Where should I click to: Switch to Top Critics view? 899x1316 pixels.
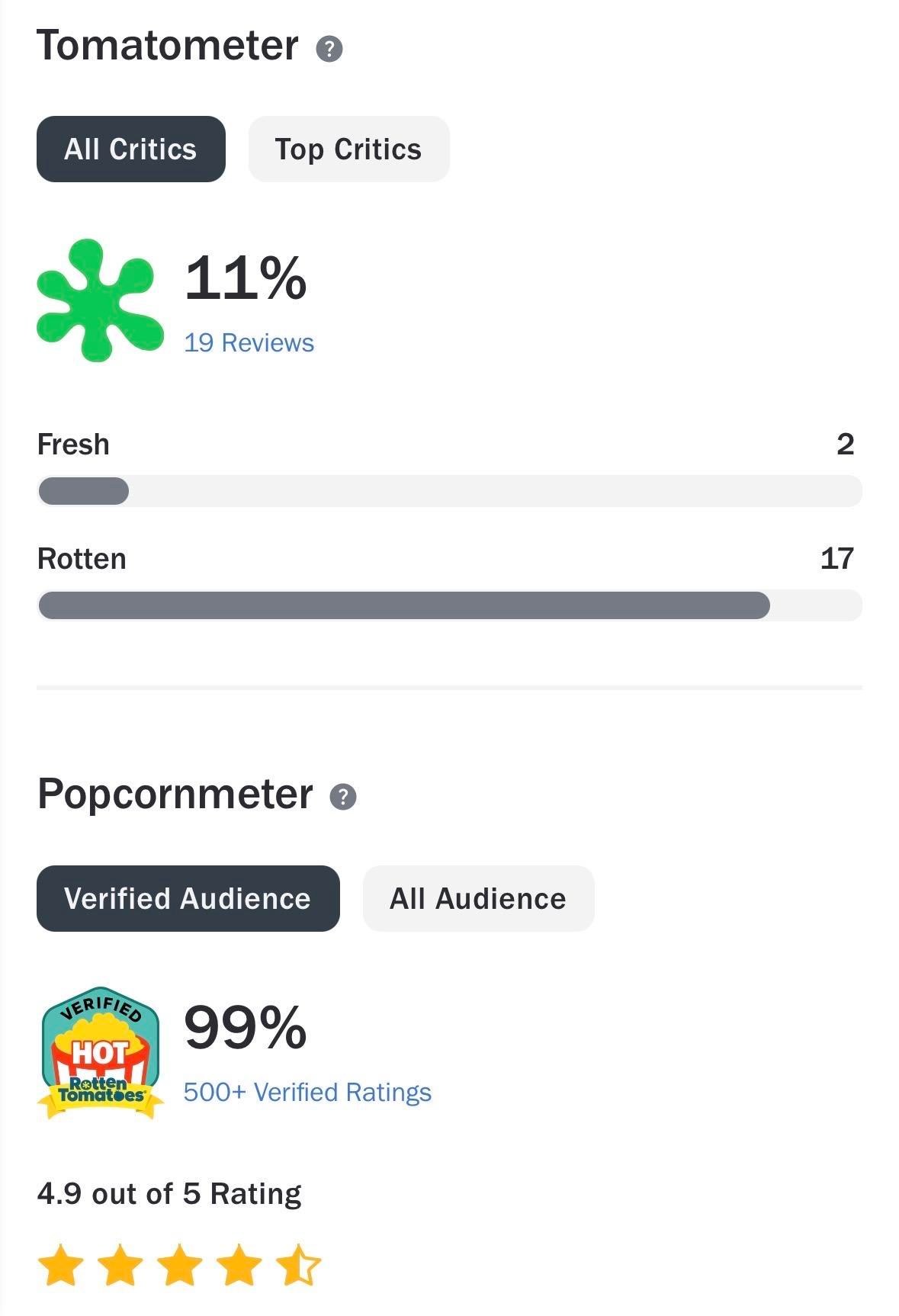[x=348, y=149]
